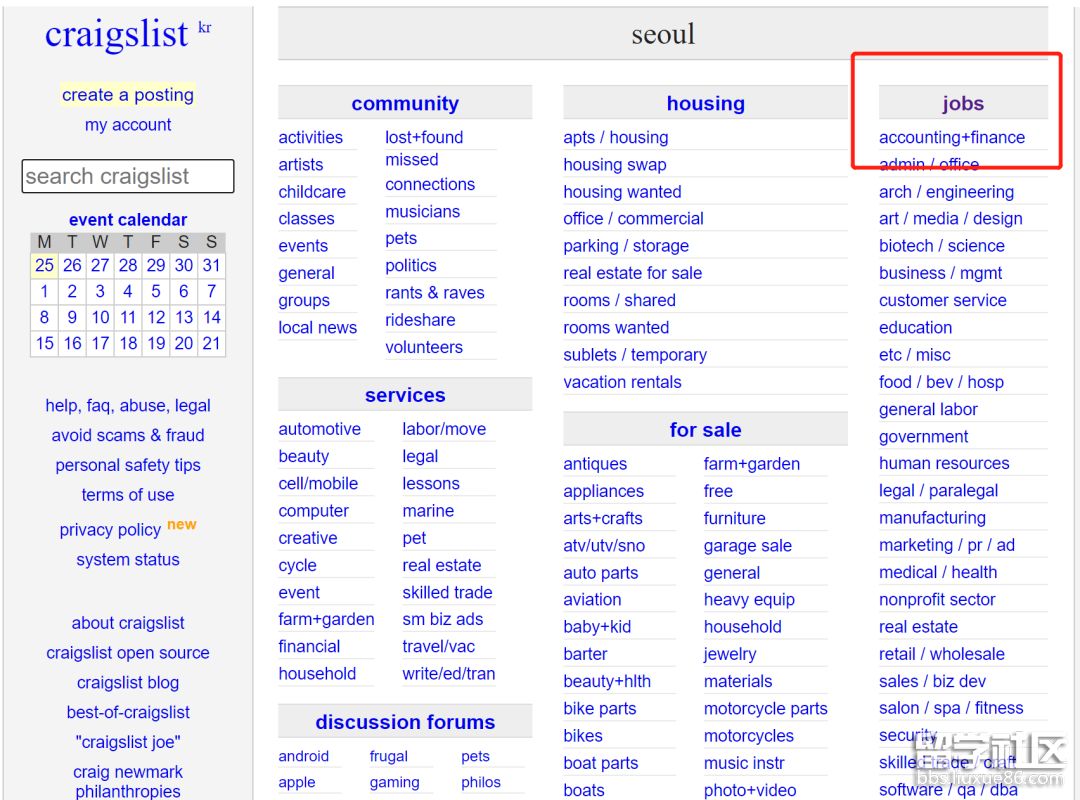The image size is (1080, 800).
Task: Open rants & raves
Action: [435, 293]
